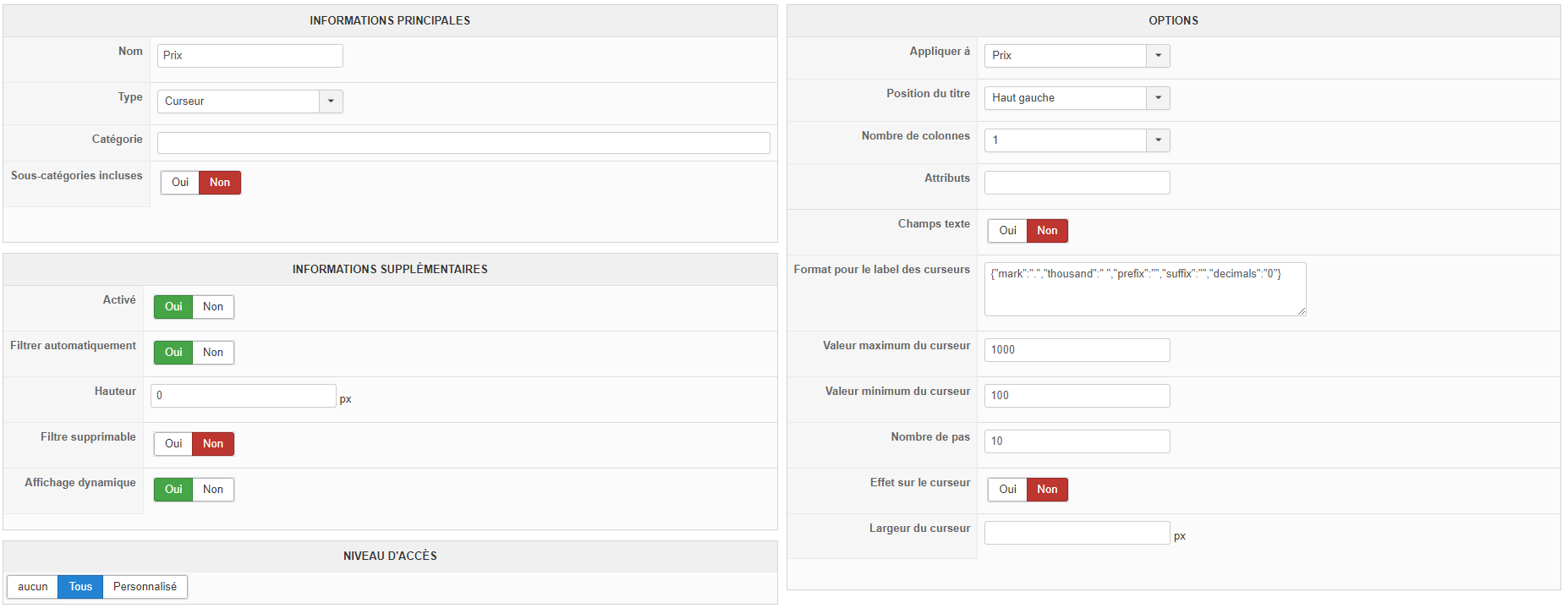Enable Champs texte with Oui
1568x614 pixels.
(x=1007, y=231)
